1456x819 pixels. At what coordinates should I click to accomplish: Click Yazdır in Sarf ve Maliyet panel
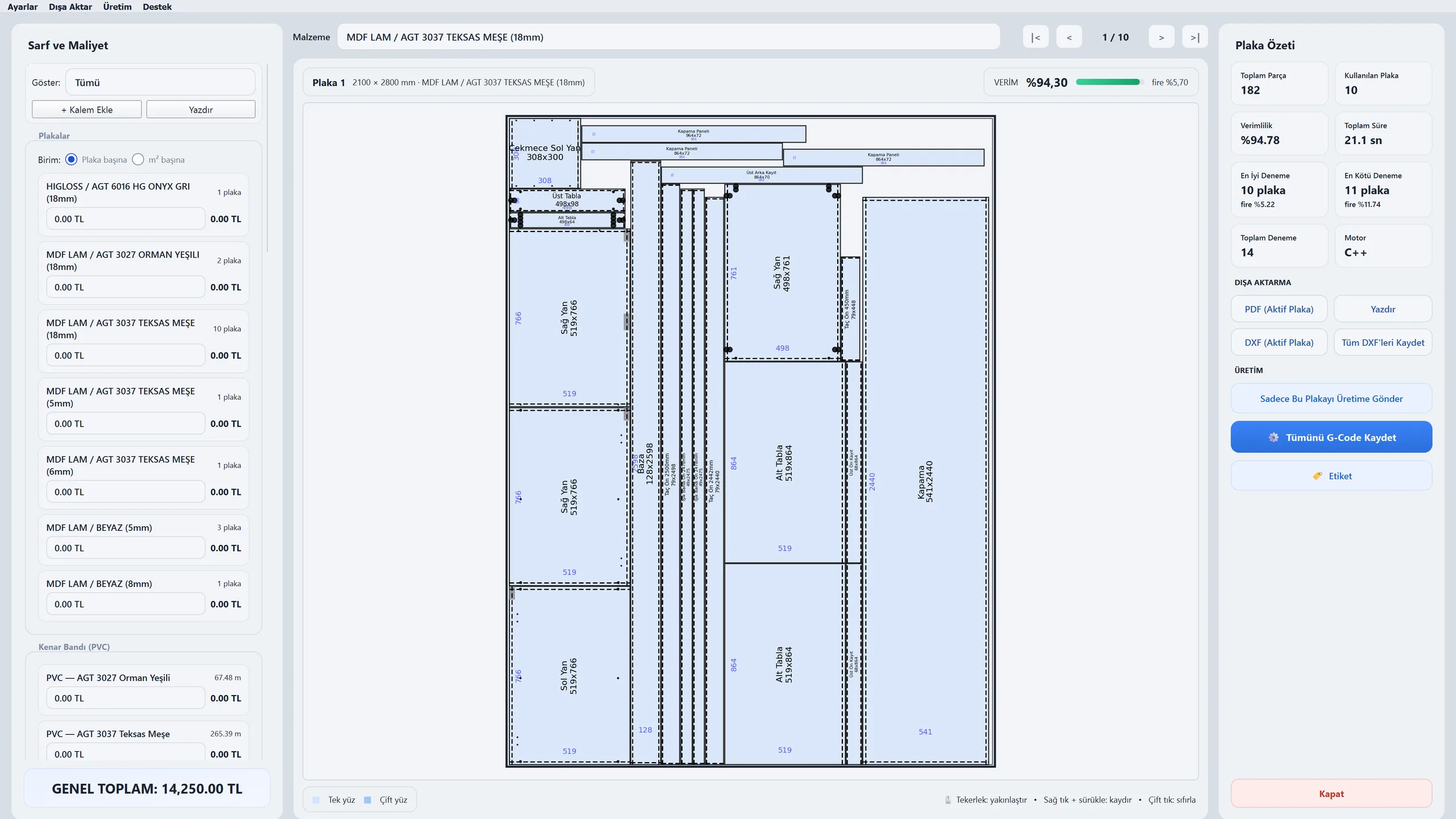(201, 109)
